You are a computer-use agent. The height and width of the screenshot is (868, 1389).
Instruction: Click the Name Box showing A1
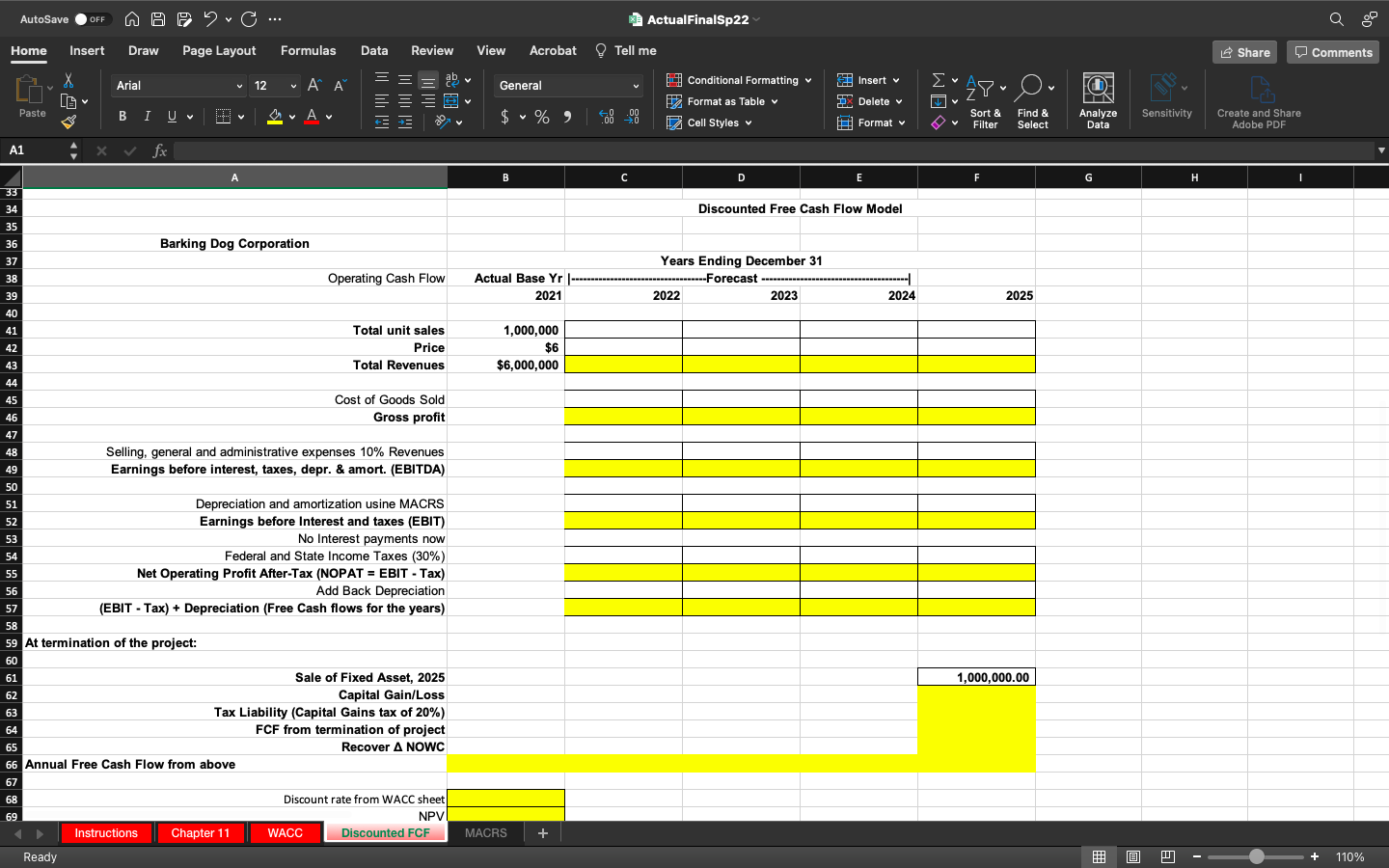coord(36,150)
